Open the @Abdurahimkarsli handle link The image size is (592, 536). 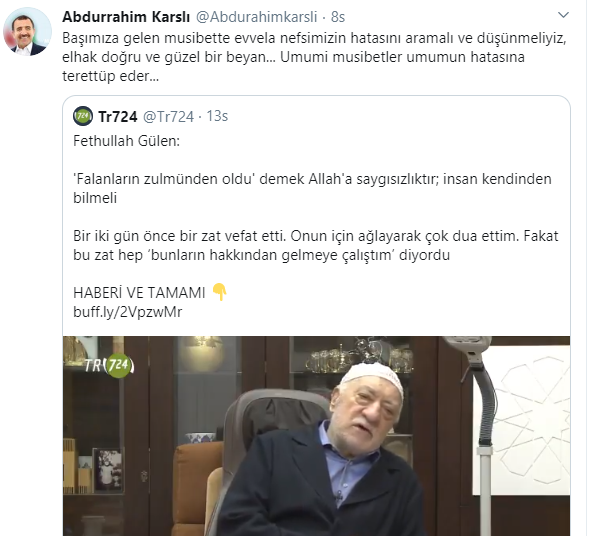[x=256, y=17]
